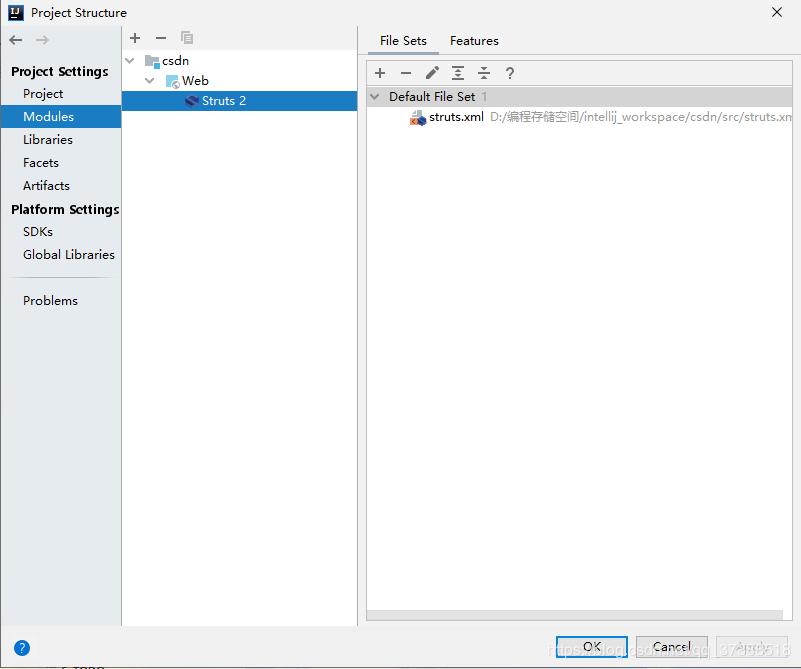801x669 pixels.
Task: Click the struts.xml file icon
Action: coord(418,117)
